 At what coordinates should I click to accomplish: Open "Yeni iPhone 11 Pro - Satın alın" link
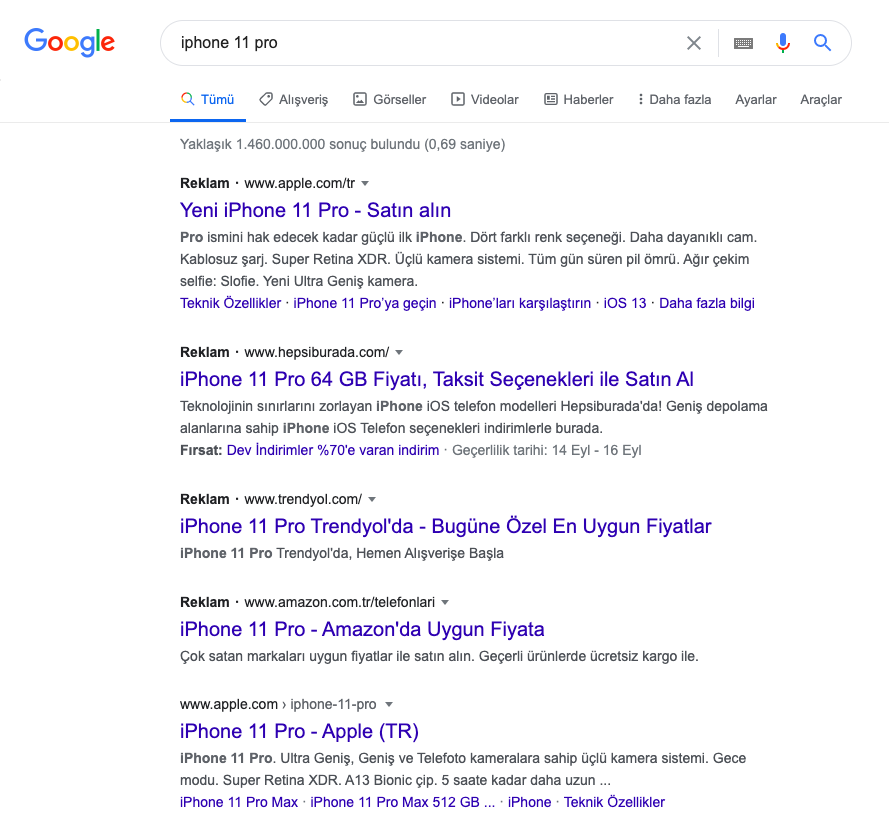tap(315, 210)
